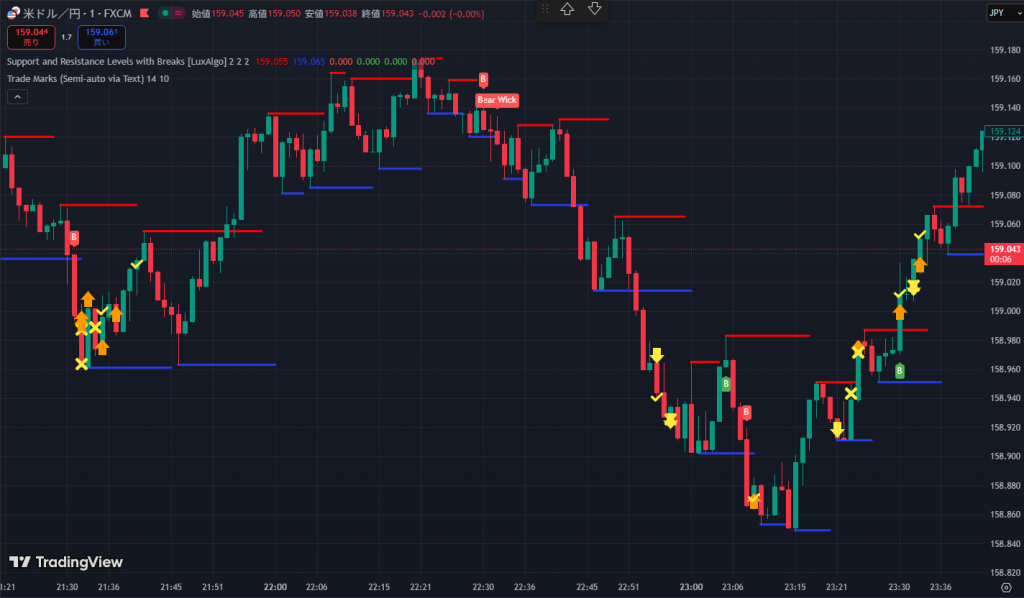Image resolution: width=1024 pixels, height=598 pixels.
Task: Select red B marker above Bear Wick label
Action: pos(484,79)
